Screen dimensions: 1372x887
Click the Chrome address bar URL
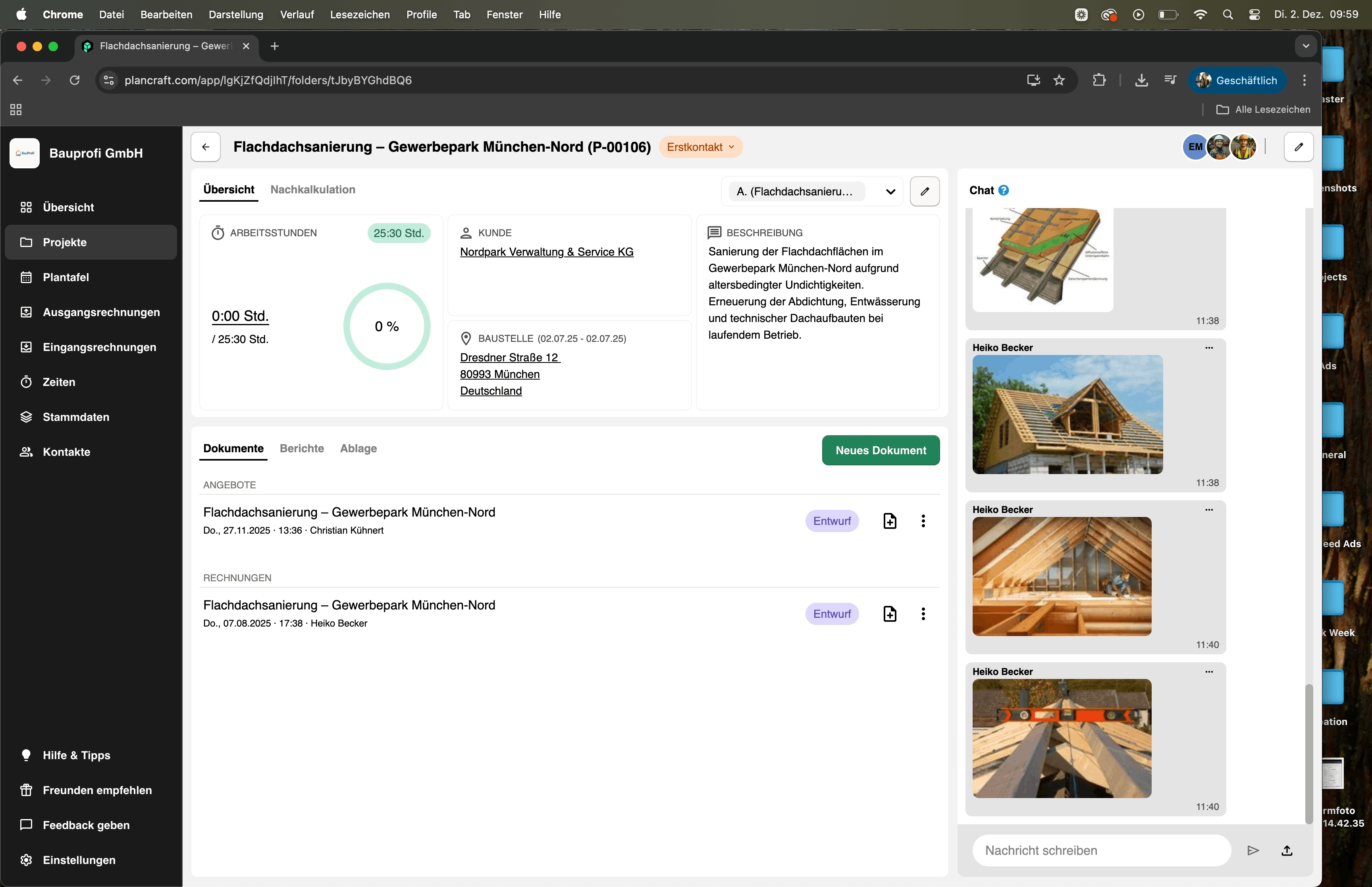point(268,80)
